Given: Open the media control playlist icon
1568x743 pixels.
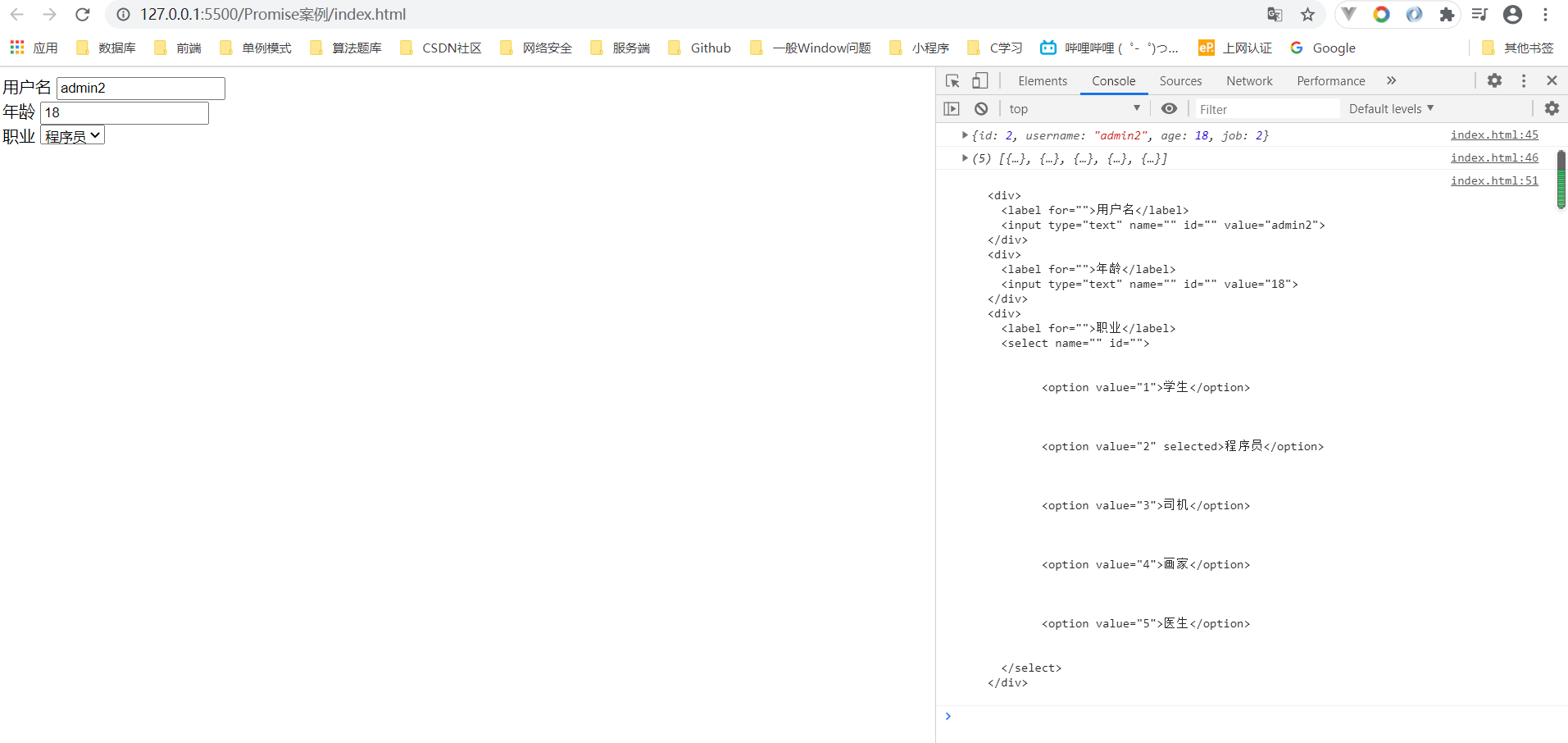Looking at the screenshot, I should click(1479, 15).
